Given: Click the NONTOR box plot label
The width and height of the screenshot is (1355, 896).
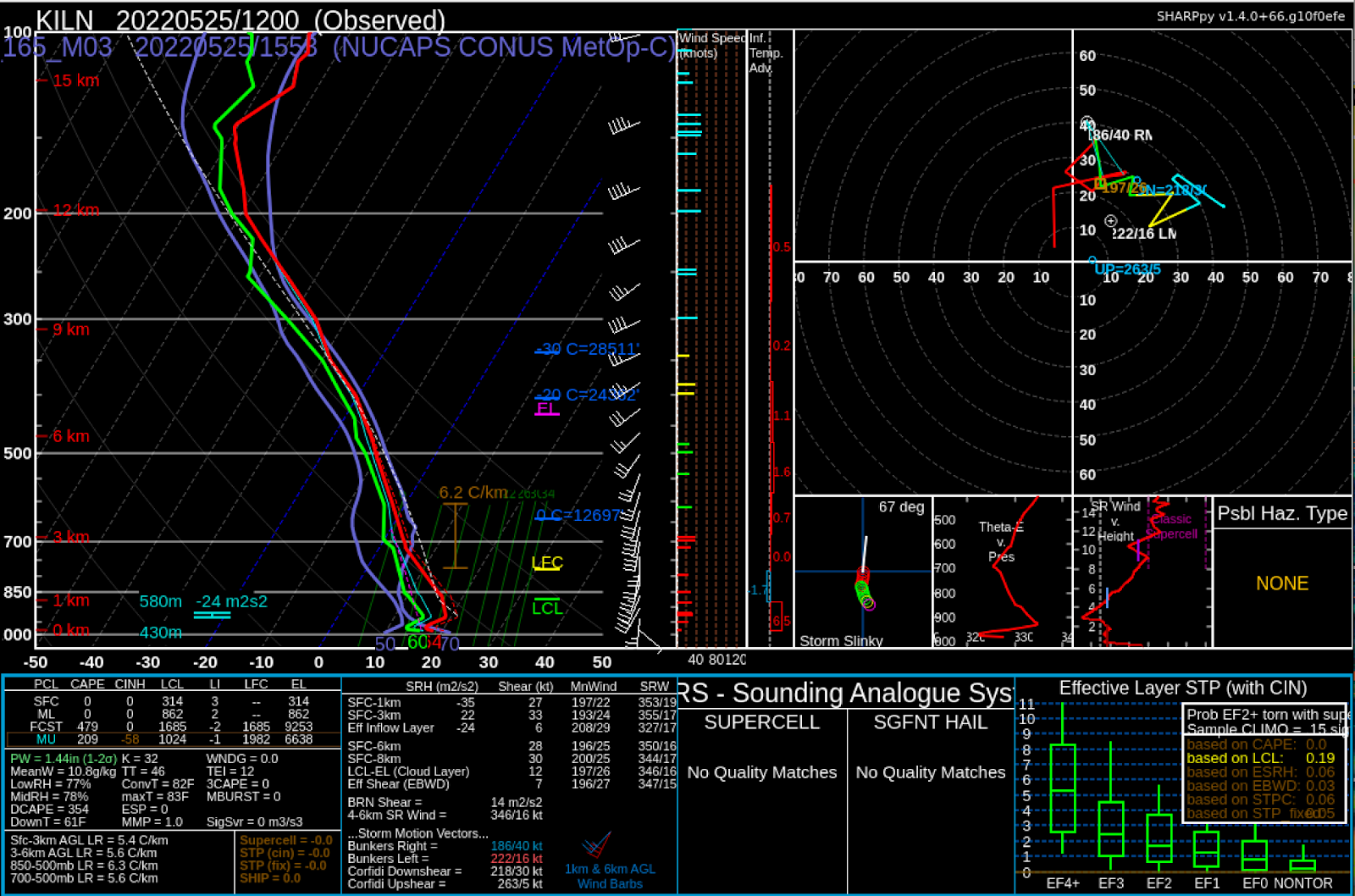Looking at the screenshot, I should coord(1303,883).
